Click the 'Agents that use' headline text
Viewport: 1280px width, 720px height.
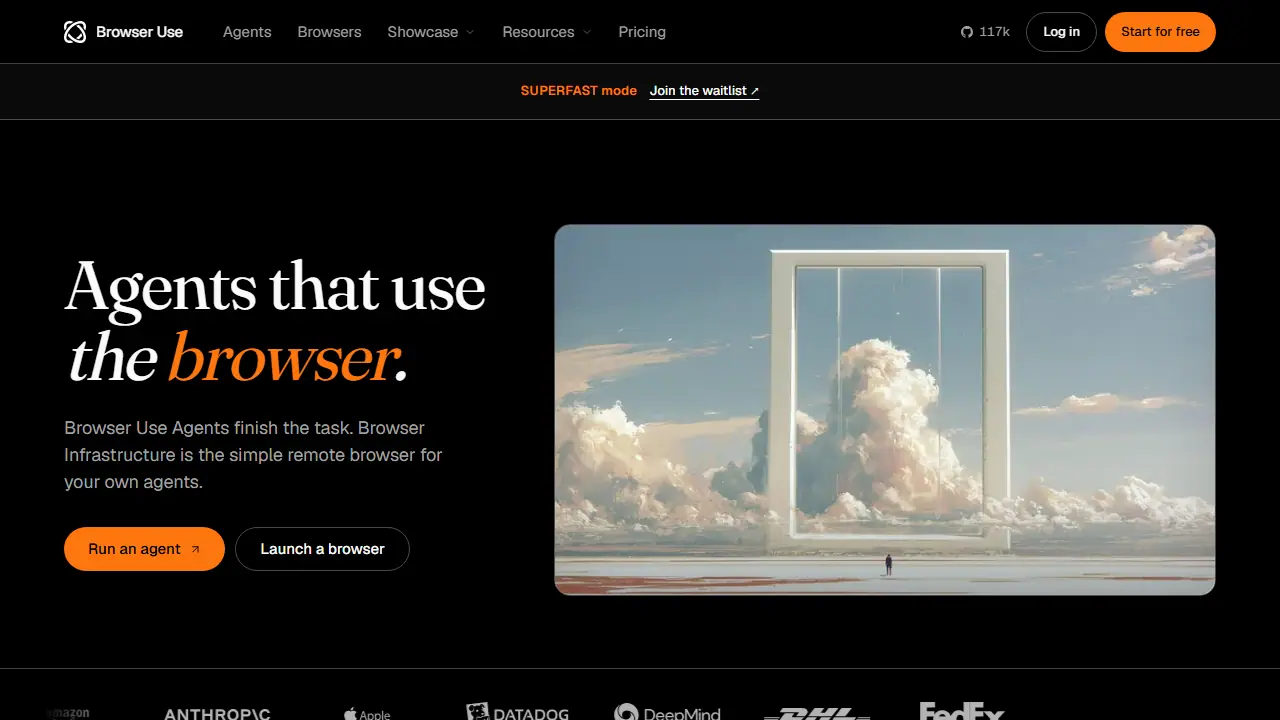[x=275, y=287]
